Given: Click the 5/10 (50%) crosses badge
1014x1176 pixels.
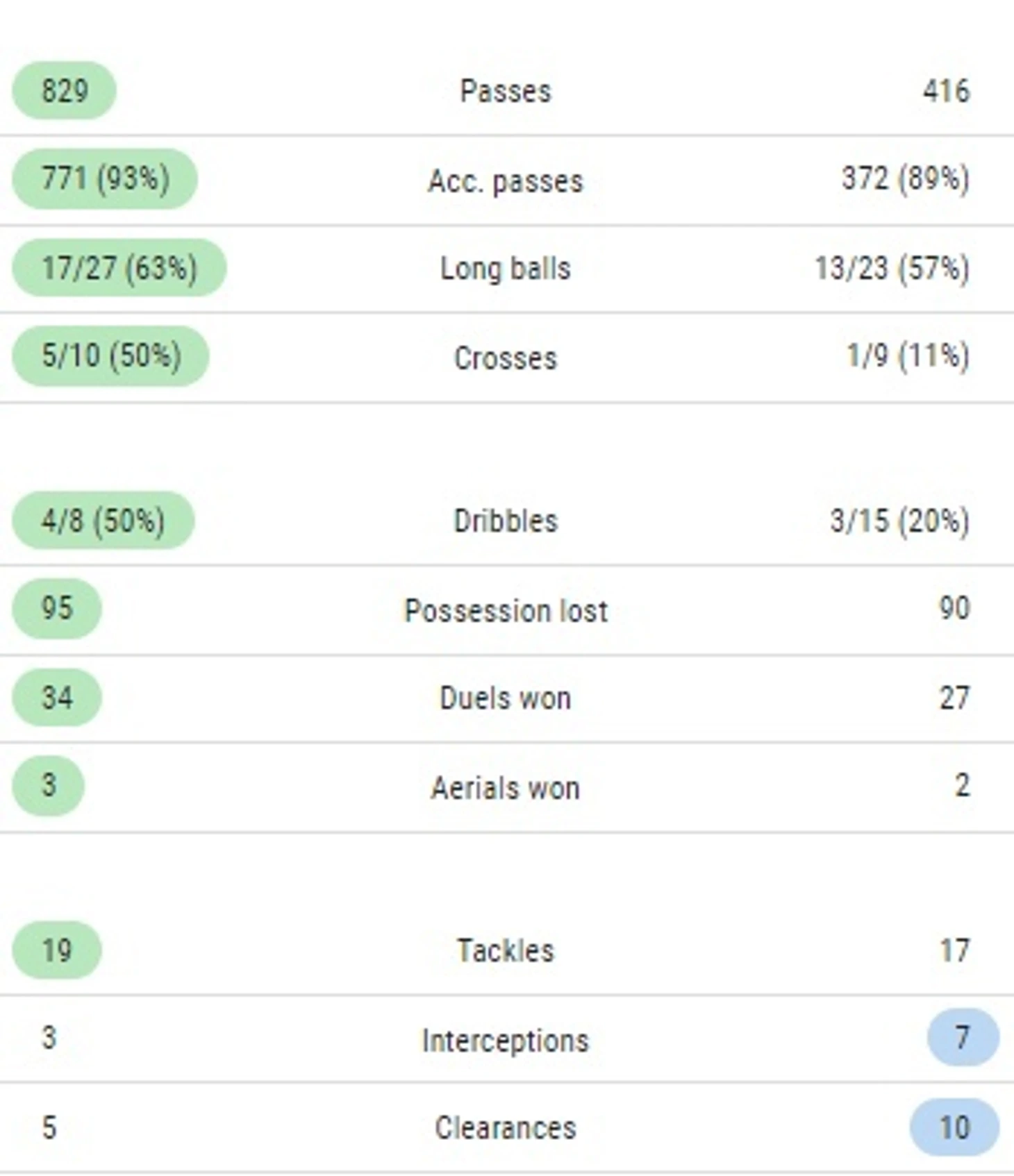Looking at the screenshot, I should coord(110,355).
